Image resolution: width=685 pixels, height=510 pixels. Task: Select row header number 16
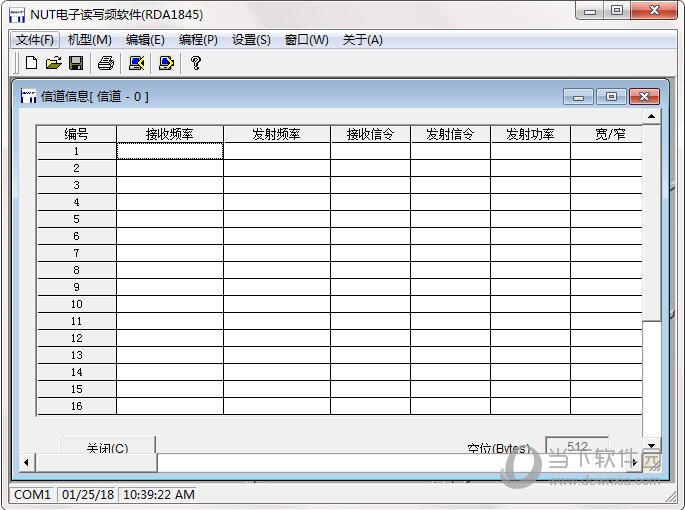tap(76, 406)
